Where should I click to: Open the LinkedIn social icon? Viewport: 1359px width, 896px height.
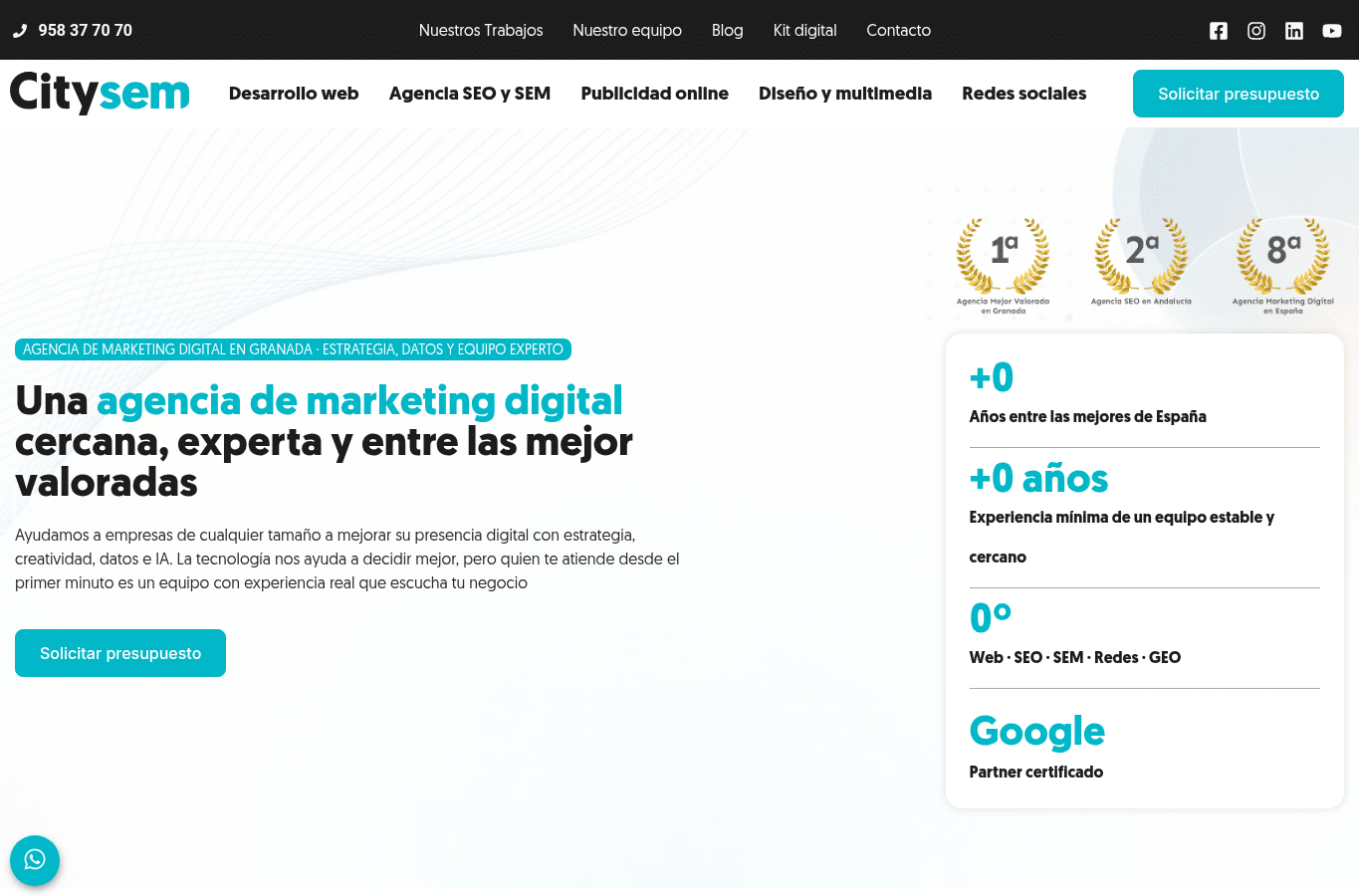click(x=1294, y=31)
